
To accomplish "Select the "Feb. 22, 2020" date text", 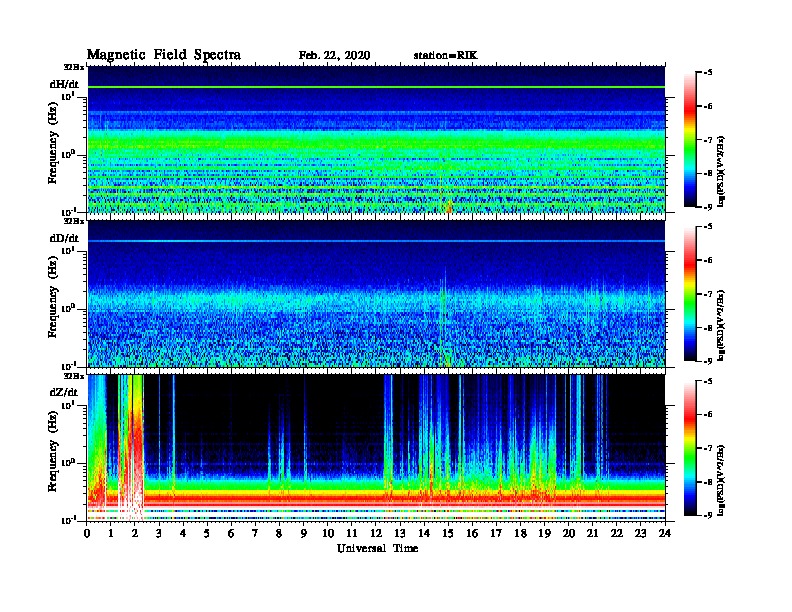I will click(x=334, y=56).
